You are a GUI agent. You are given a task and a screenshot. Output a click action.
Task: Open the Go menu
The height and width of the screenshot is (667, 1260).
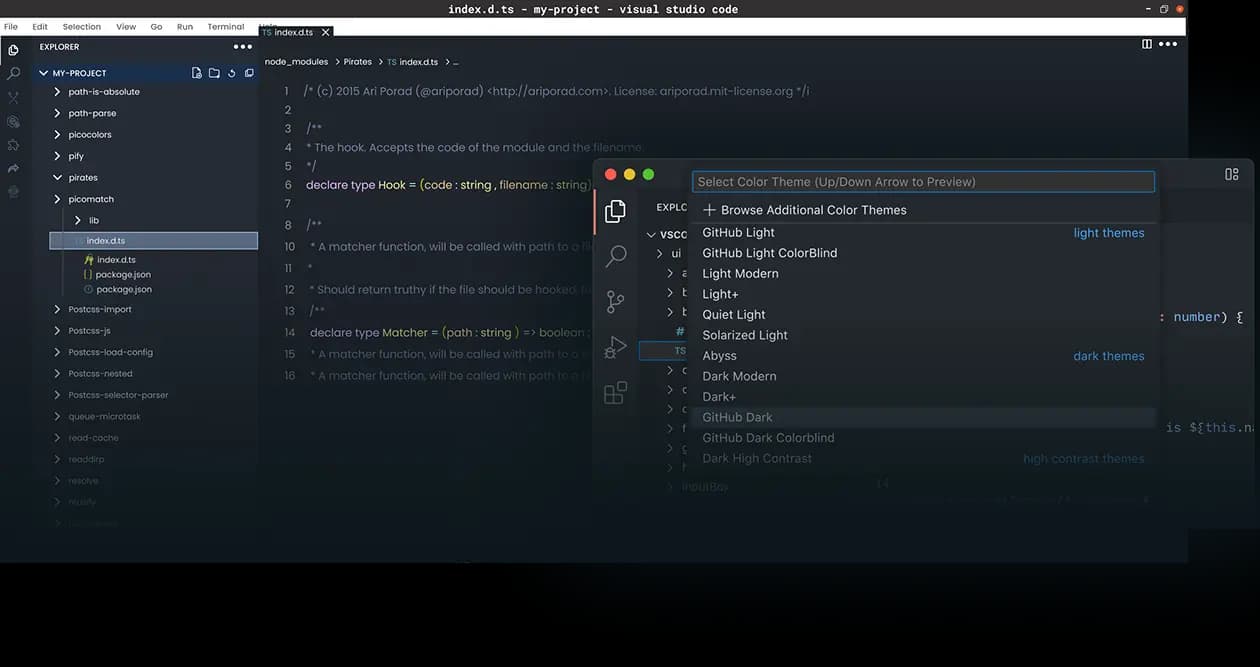tap(156, 27)
